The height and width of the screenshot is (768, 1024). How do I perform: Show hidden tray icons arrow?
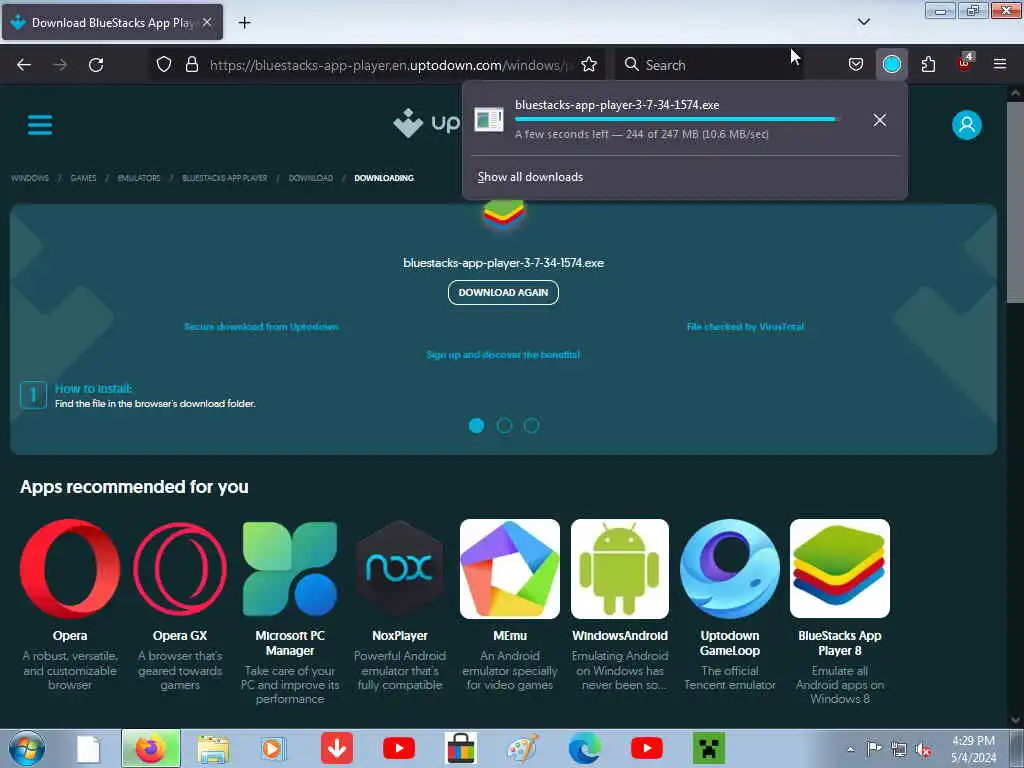(850, 749)
